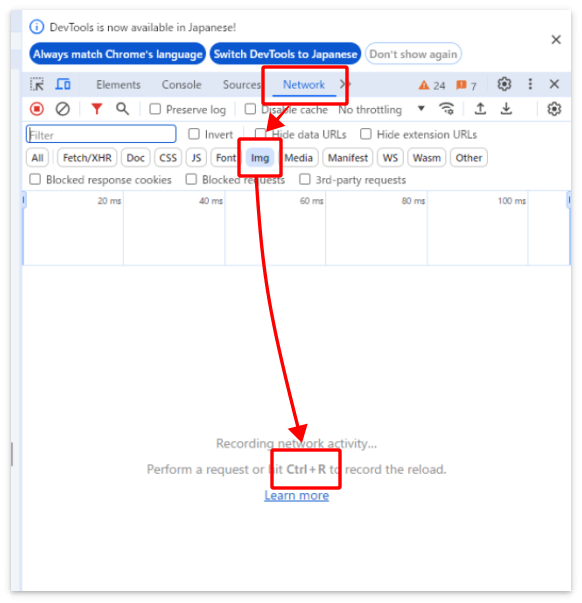The width and height of the screenshot is (582, 603).
Task: Open the Learn more link
Action: pyautogui.click(x=297, y=495)
